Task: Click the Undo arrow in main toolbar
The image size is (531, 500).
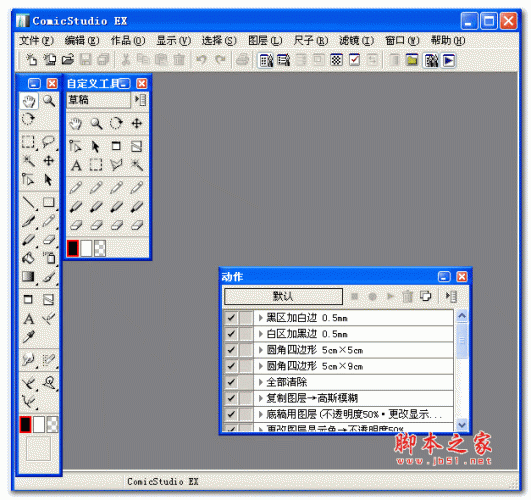Action: point(201,60)
